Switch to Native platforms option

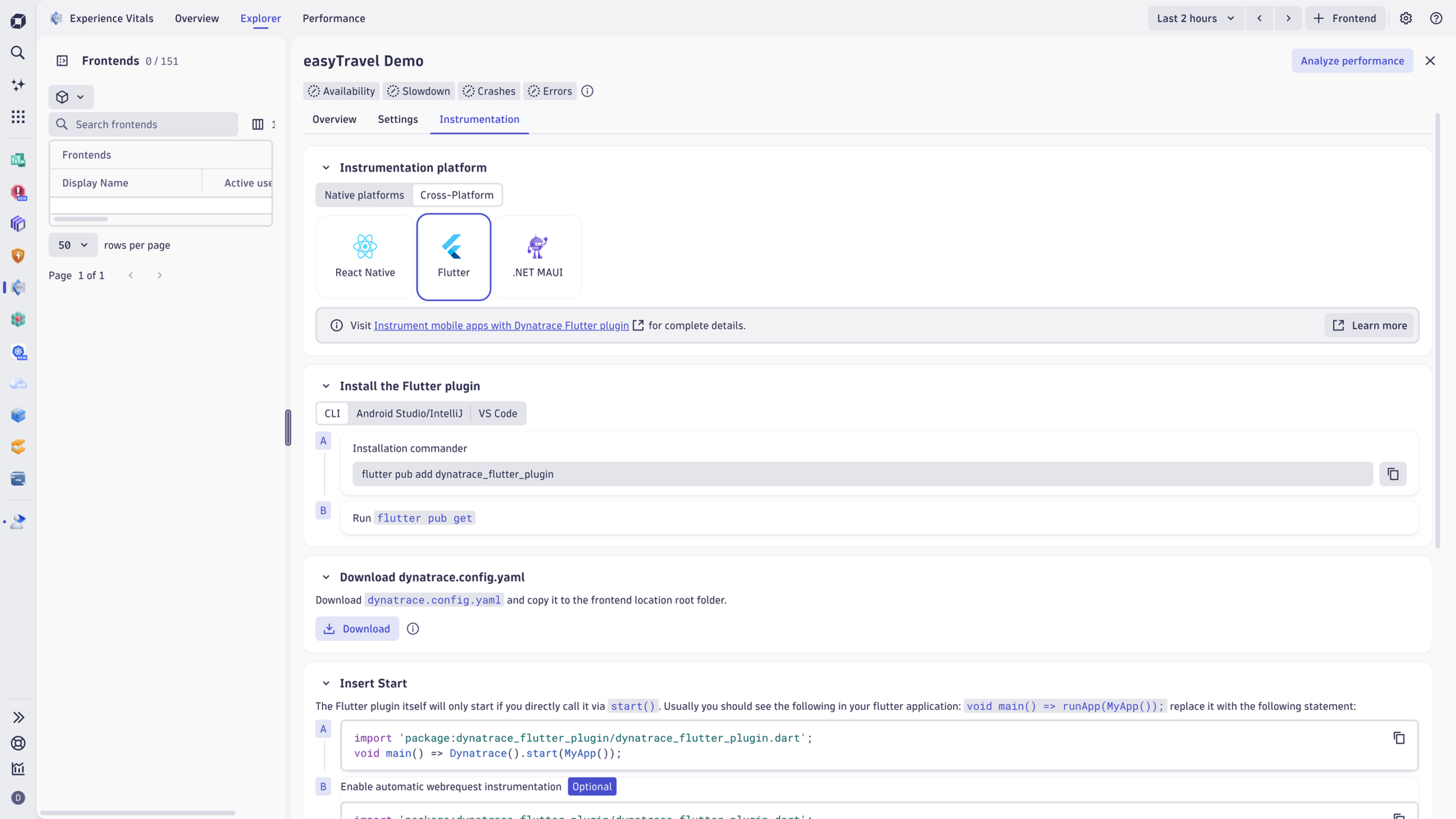click(x=364, y=195)
